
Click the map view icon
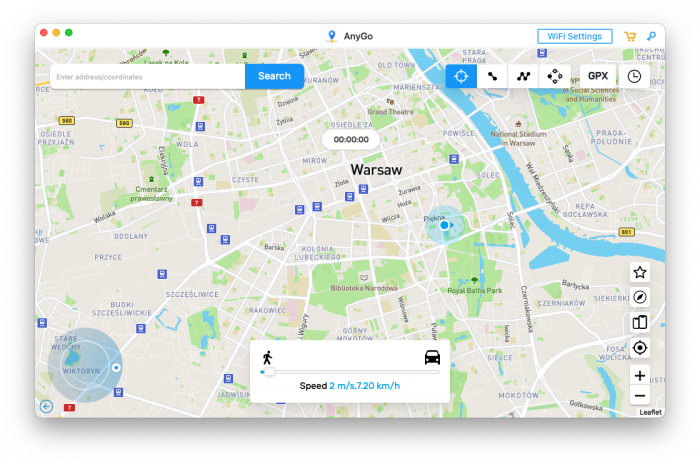[640, 322]
